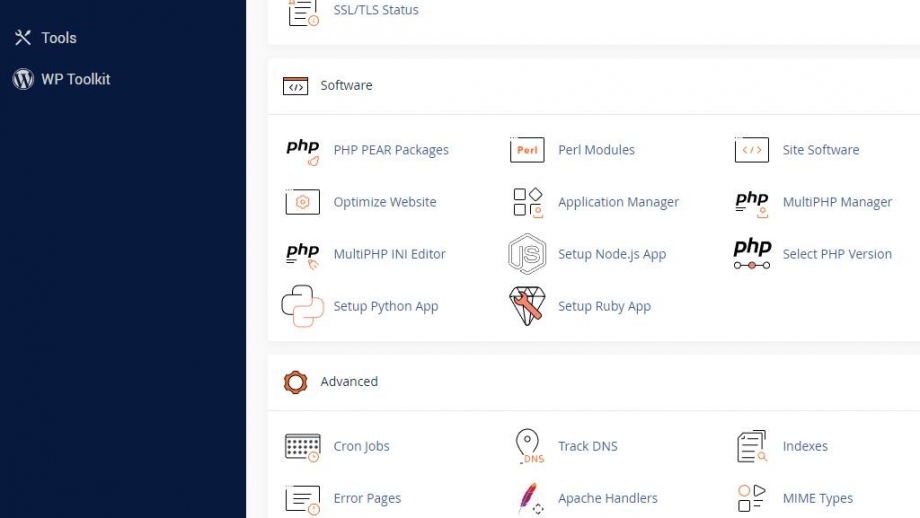Click the Node.js hexagon icon
The height and width of the screenshot is (518, 920).
tap(527, 254)
